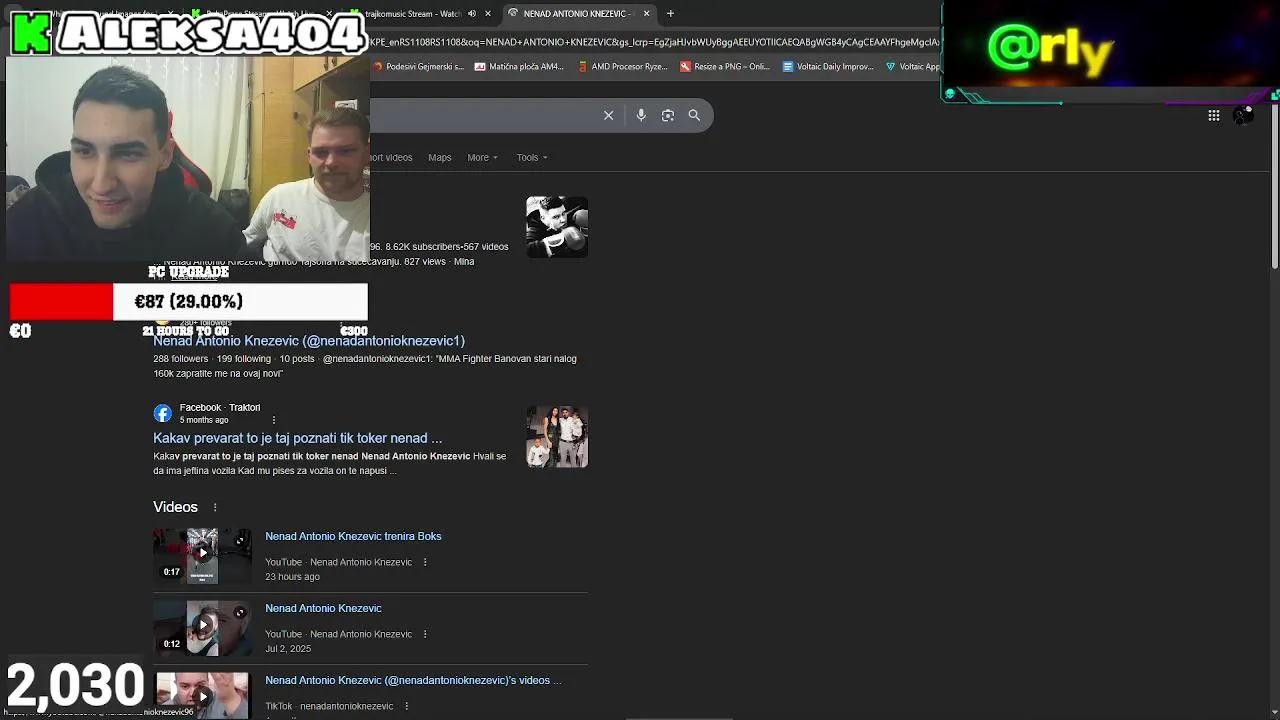Screen dimensions: 1280x720
Task: Open options for the TikTok nenadantonioknezevic video
Action: (406, 706)
